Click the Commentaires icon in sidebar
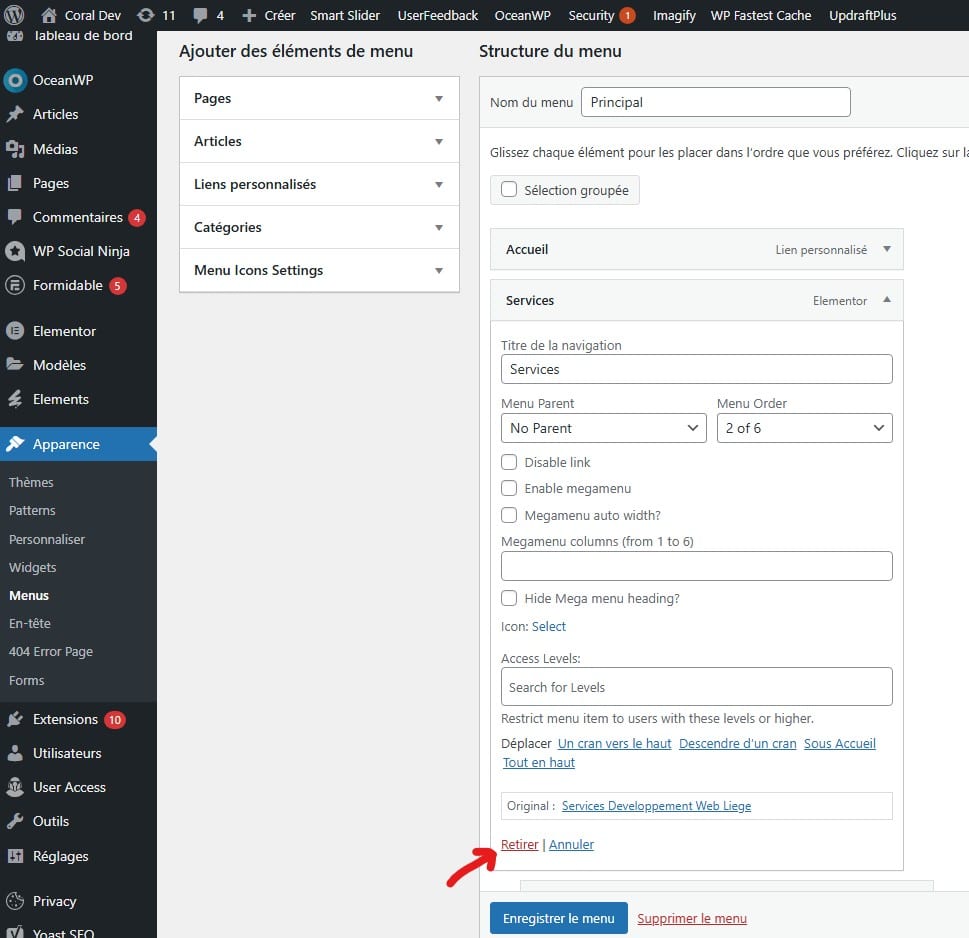The height and width of the screenshot is (938, 969). (15, 217)
